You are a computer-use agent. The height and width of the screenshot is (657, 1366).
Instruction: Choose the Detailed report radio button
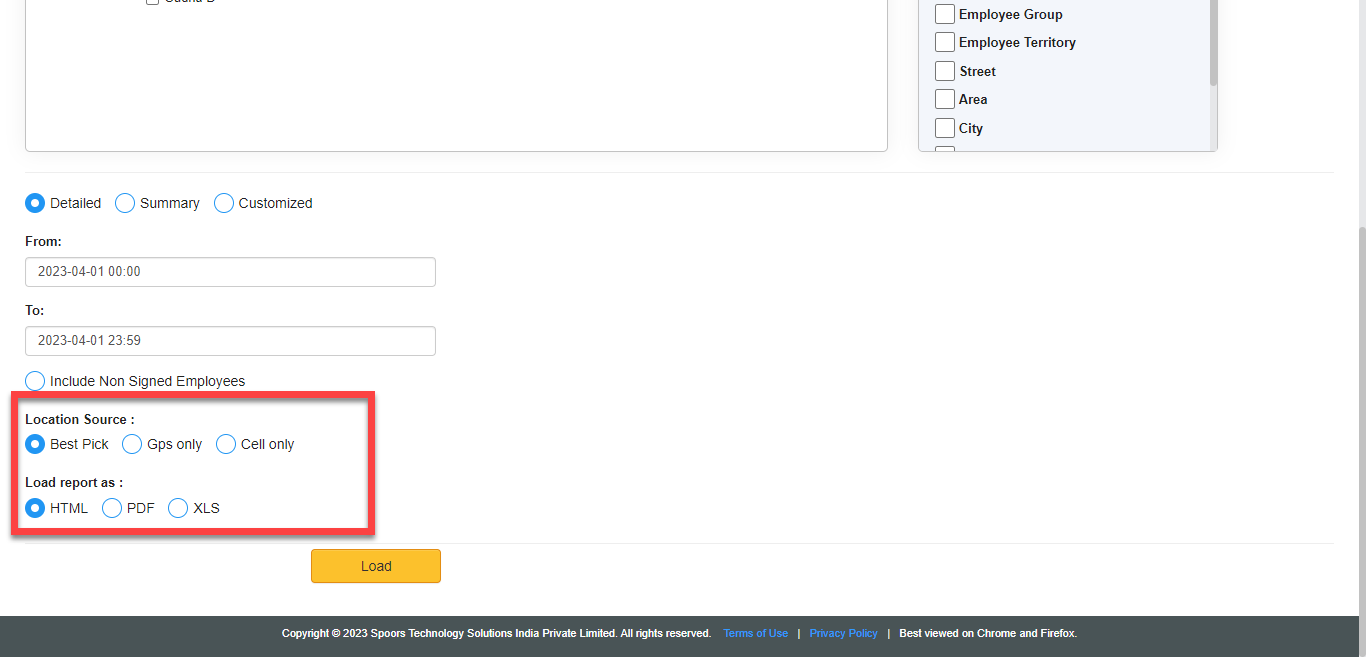[x=35, y=203]
